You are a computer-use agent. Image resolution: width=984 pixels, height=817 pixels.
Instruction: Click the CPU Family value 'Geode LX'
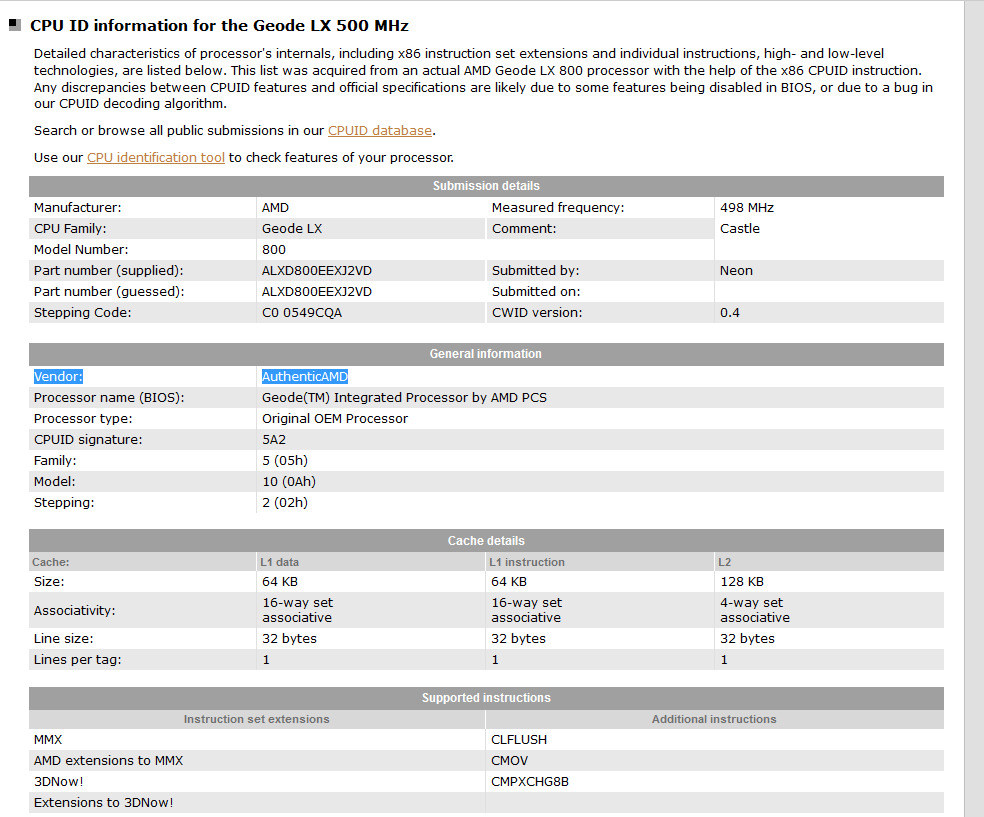pyautogui.click(x=292, y=228)
